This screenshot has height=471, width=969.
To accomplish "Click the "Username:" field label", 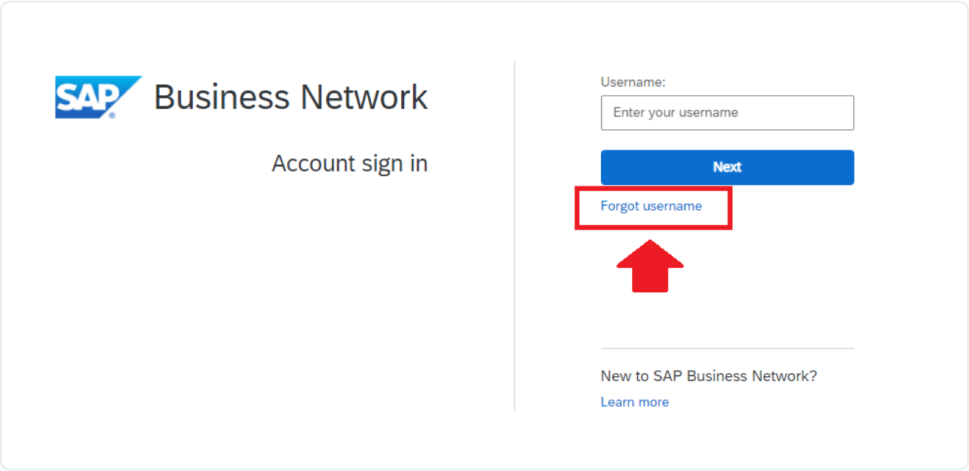I will (x=633, y=82).
